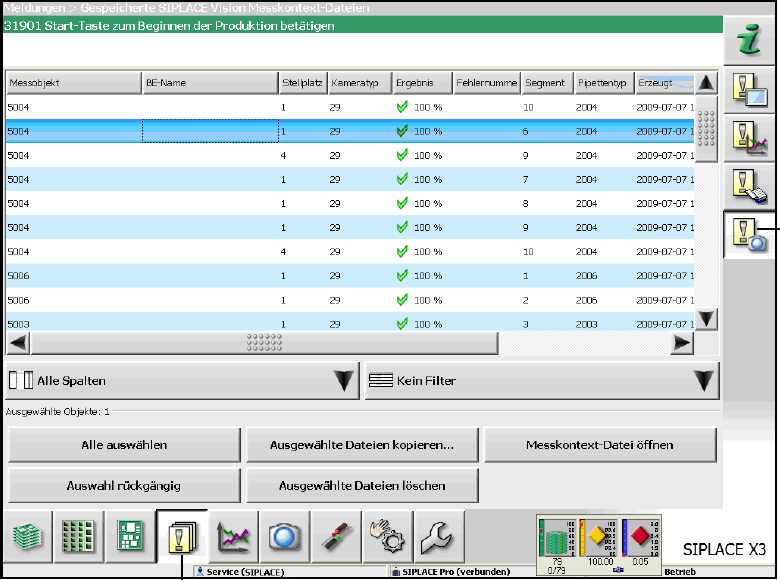Click the vertical scrollbar thumb

706,128
